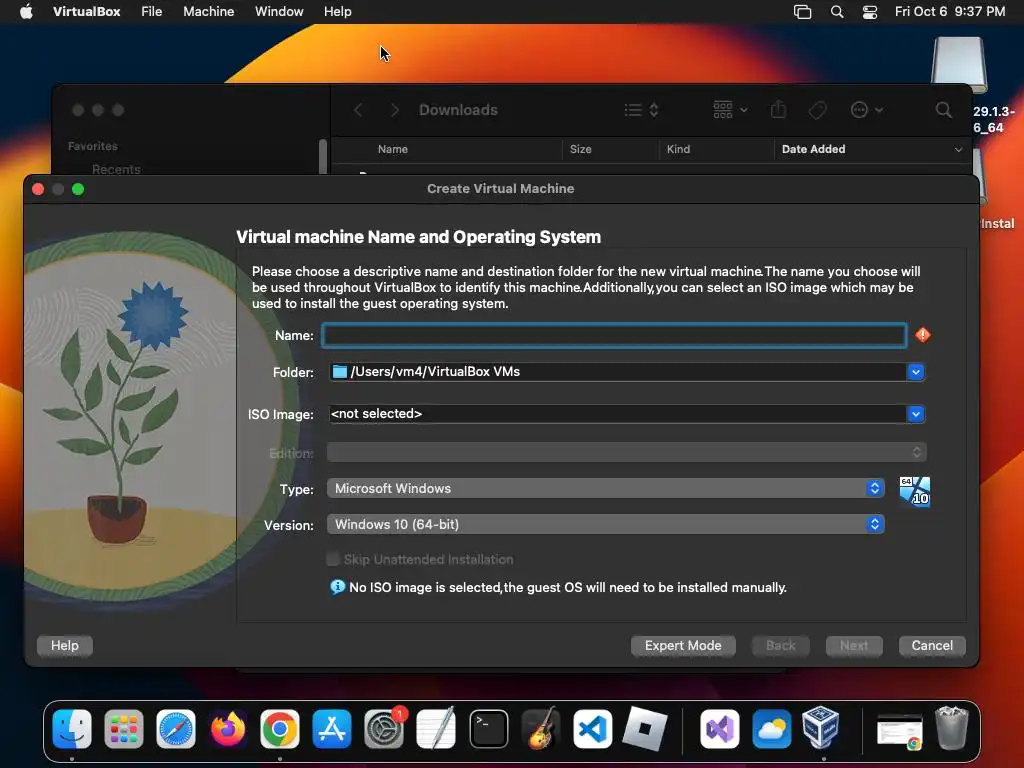Click the Help button in dialog
The height and width of the screenshot is (768, 1024).
click(x=65, y=645)
